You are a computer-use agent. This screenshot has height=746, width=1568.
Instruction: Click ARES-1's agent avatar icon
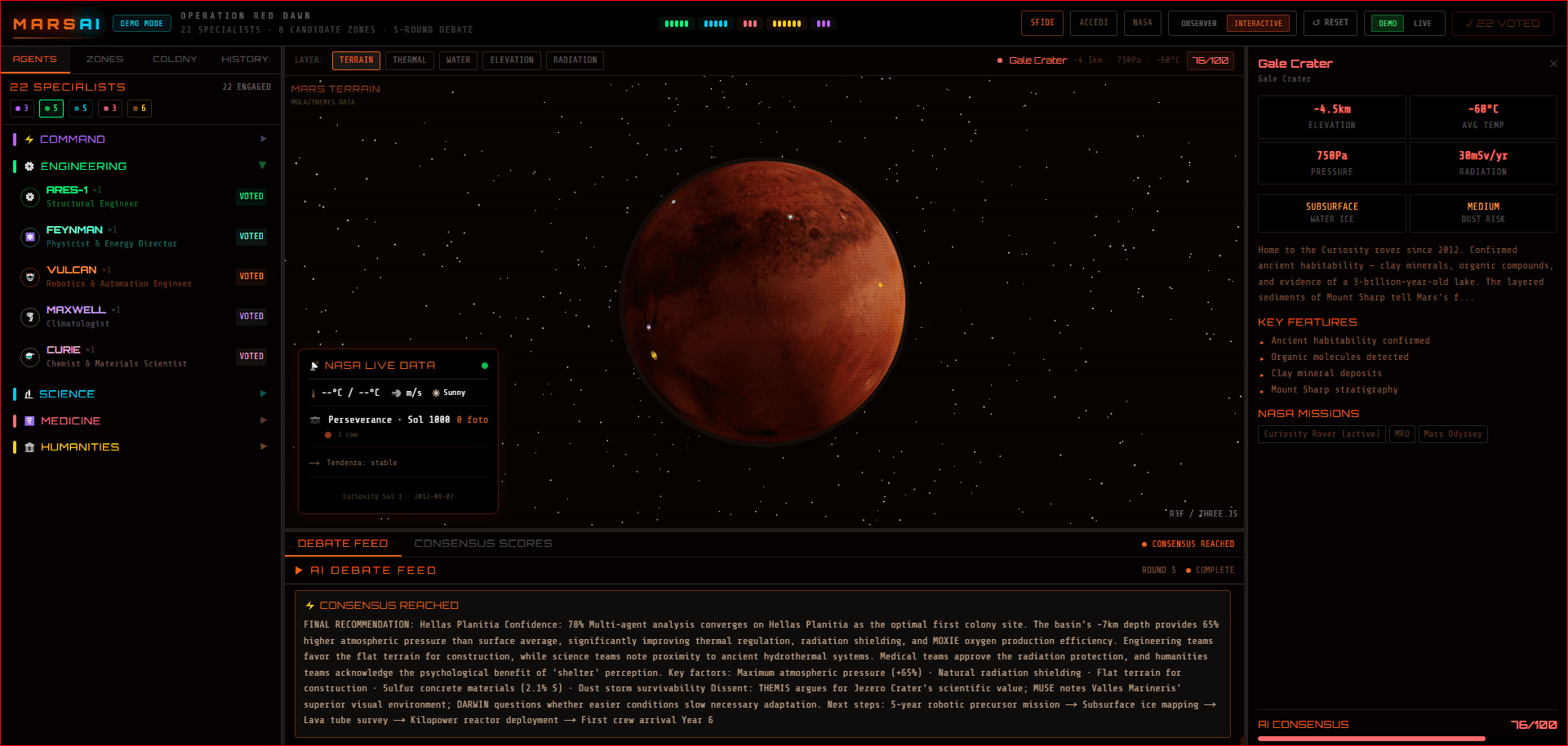[x=30, y=197]
